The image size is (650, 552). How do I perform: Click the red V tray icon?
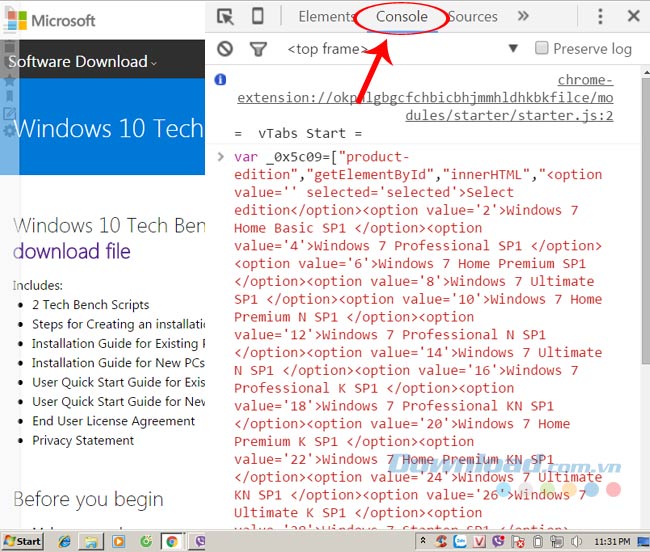click(x=480, y=541)
